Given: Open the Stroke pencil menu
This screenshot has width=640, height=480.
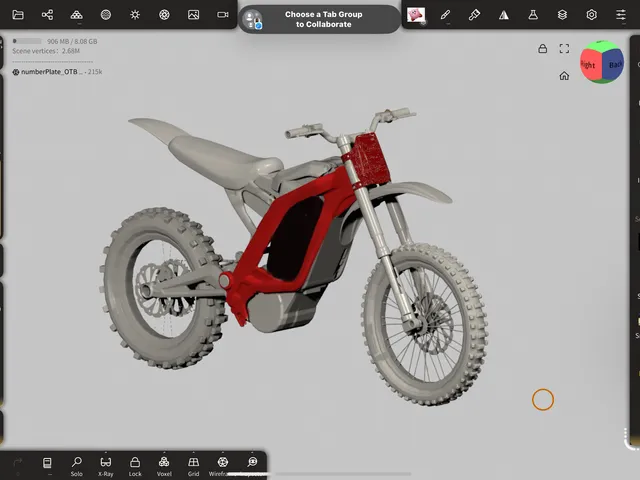Looking at the screenshot, I should (445, 15).
